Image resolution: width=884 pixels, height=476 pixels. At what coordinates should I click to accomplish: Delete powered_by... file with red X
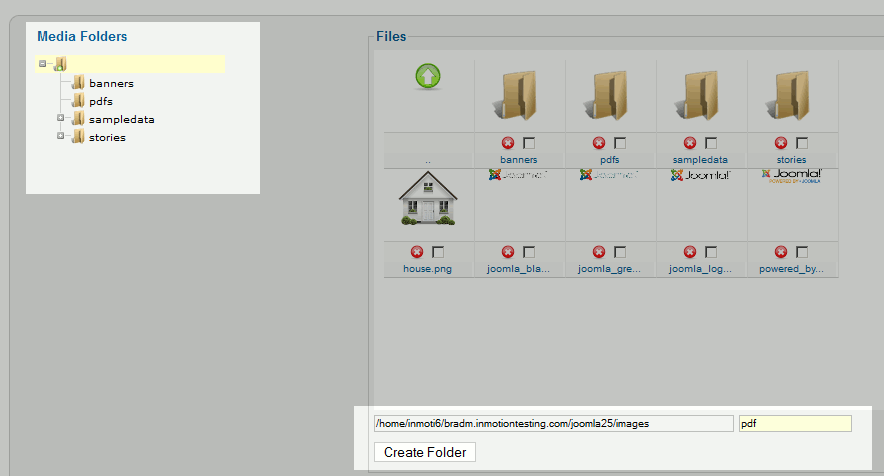(x=781, y=252)
